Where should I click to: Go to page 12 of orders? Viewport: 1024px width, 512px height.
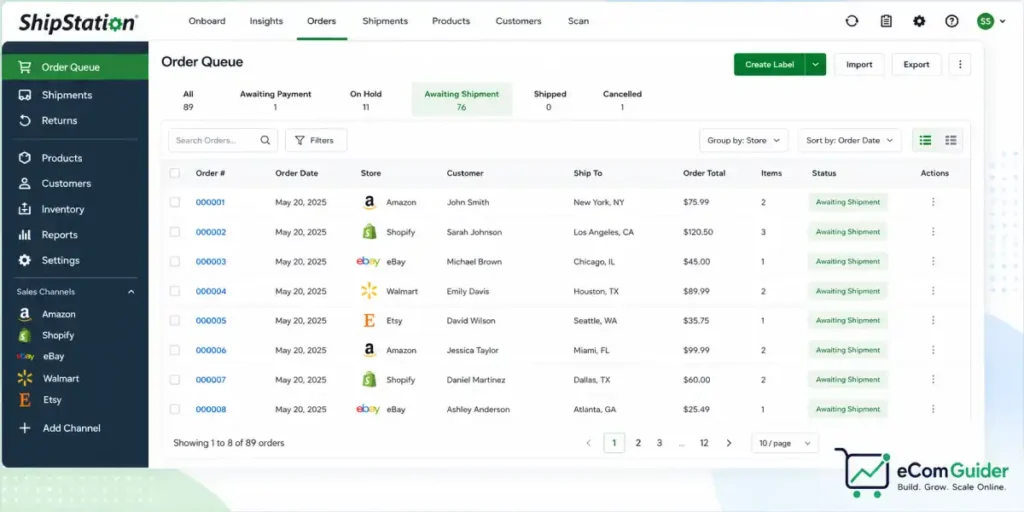pyautogui.click(x=704, y=443)
